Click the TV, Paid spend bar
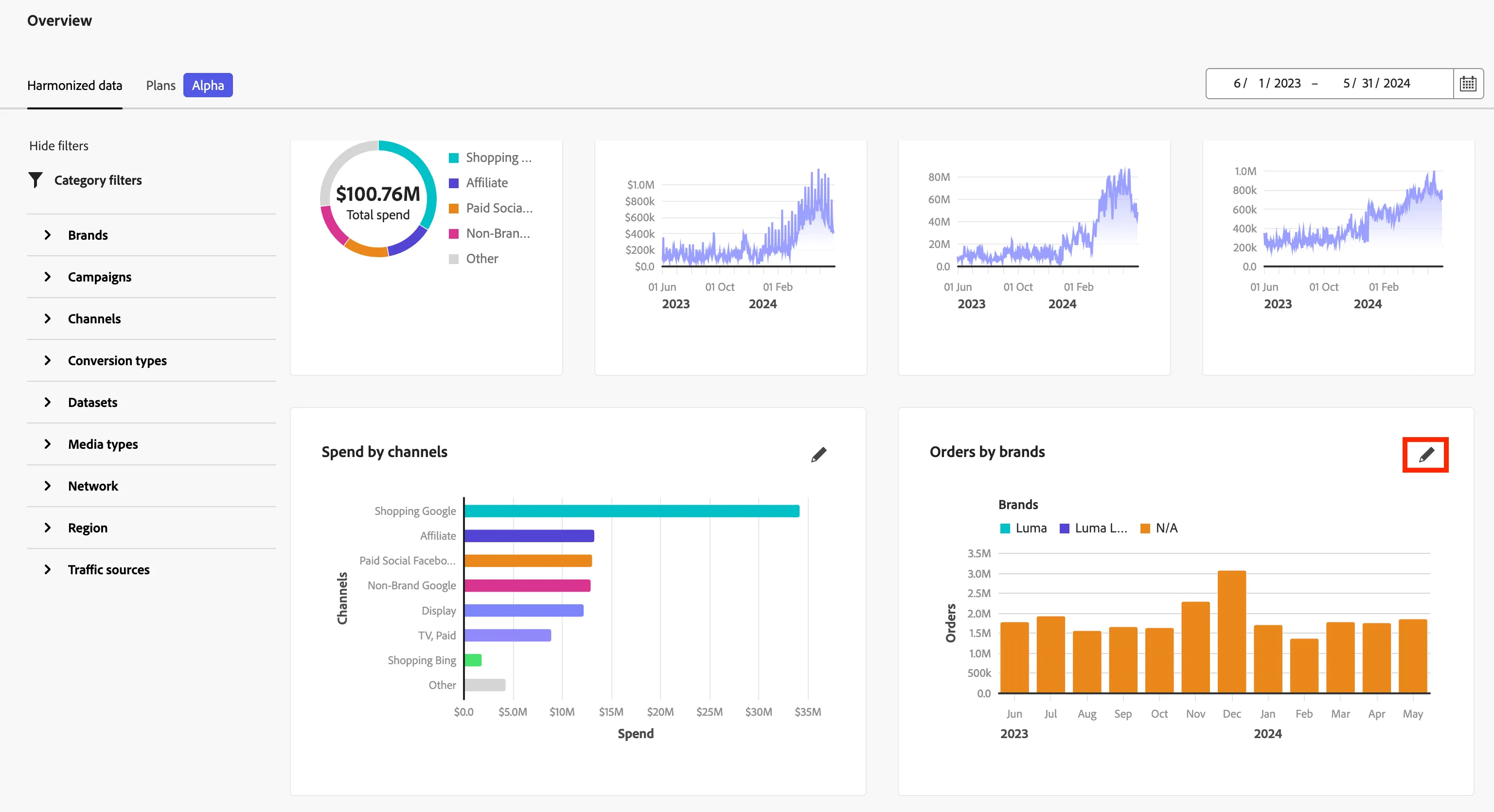This screenshot has height=812, width=1494. click(507, 635)
